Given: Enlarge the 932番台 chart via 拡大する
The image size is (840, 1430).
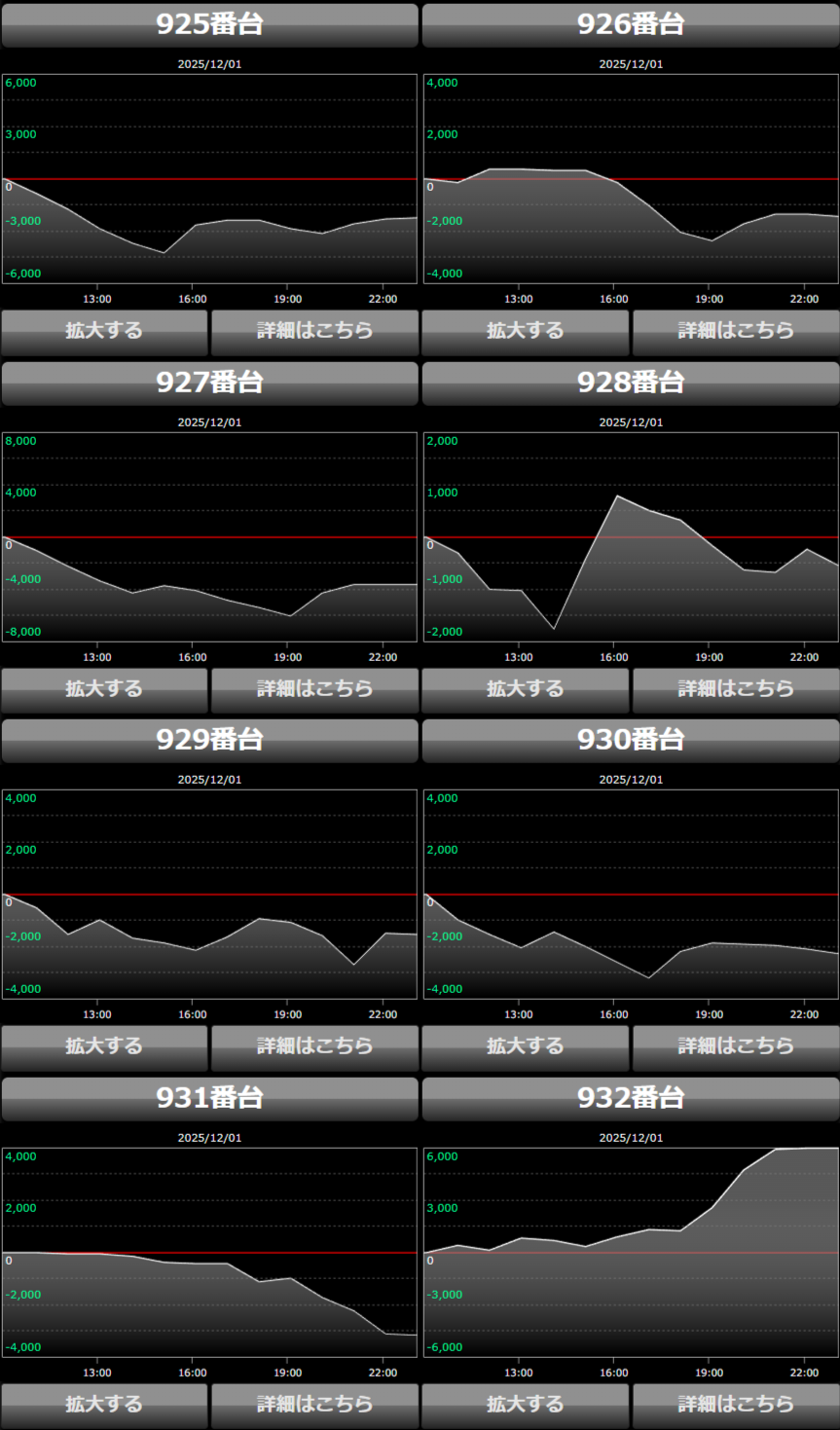Looking at the screenshot, I should click(x=526, y=1405).
